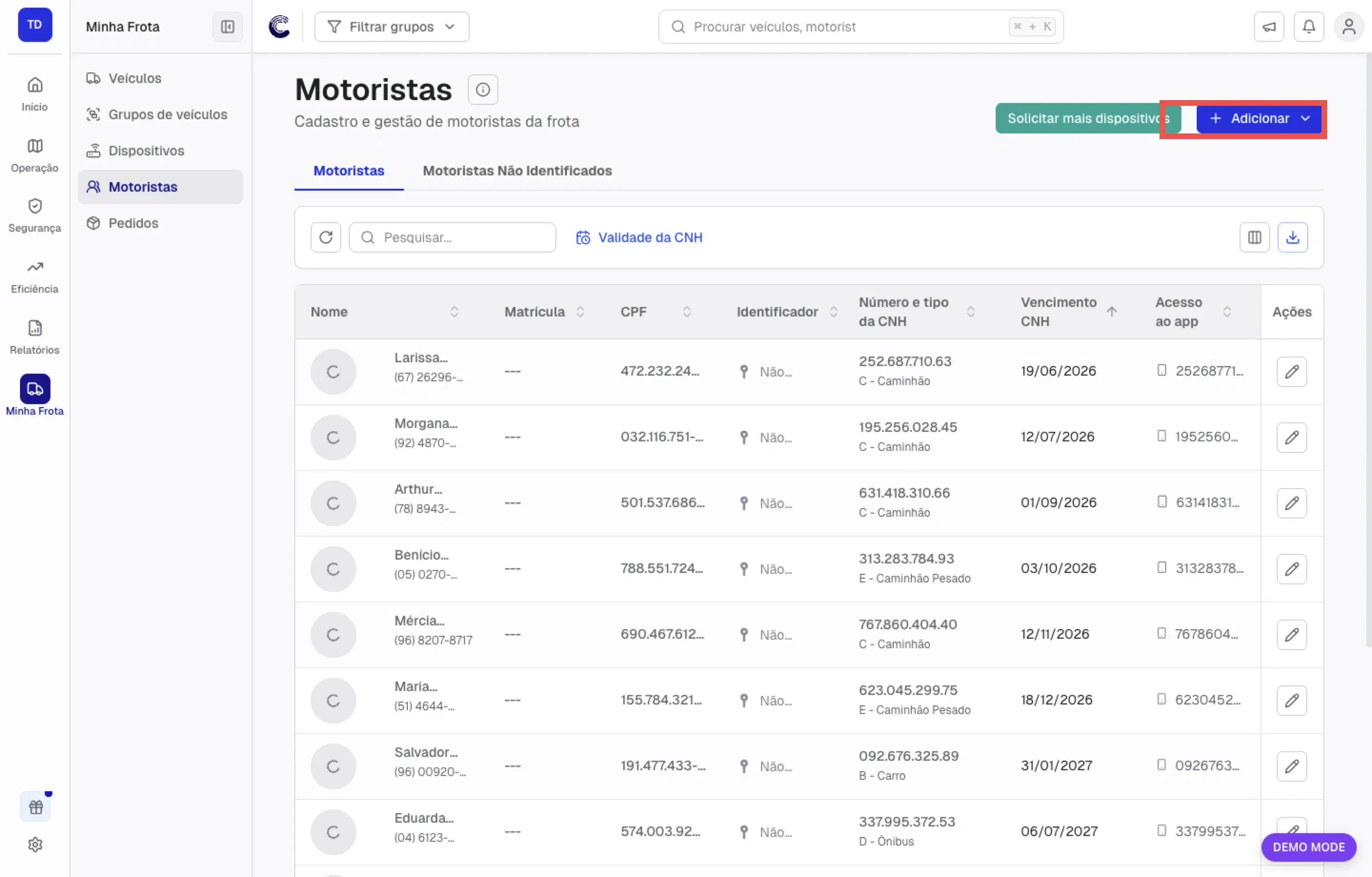
Task: Sort table by CPF column
Action: (686, 312)
